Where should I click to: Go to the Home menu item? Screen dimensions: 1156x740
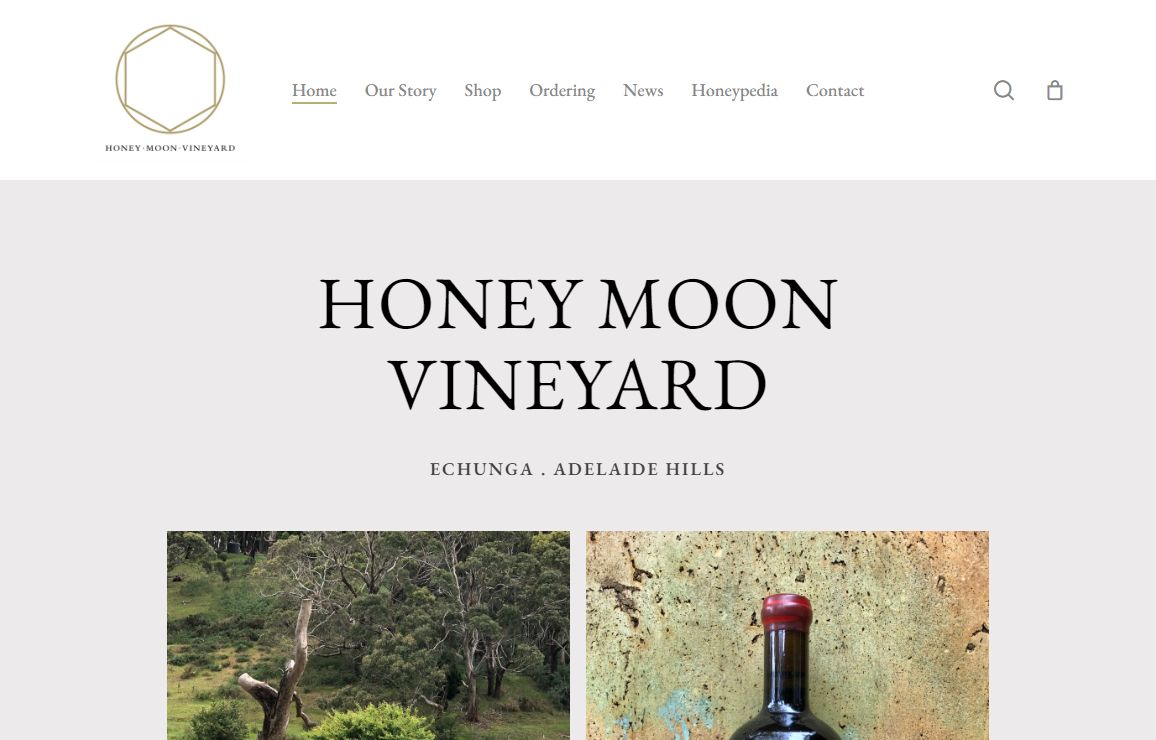(x=314, y=90)
